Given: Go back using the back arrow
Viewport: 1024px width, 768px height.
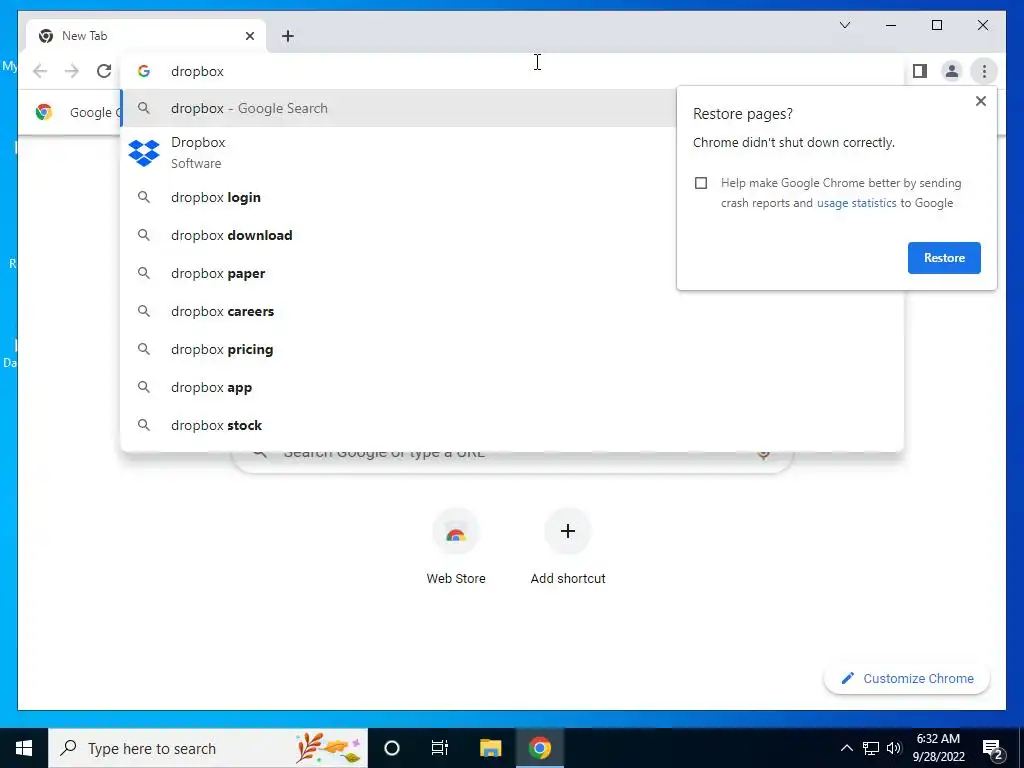Looking at the screenshot, I should (40, 71).
